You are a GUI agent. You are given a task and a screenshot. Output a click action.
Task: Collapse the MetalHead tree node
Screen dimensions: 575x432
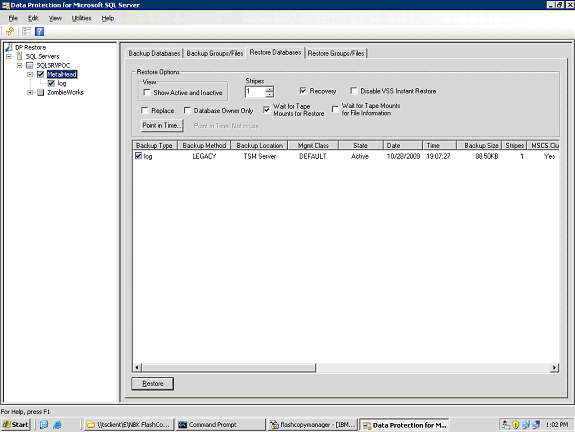tap(30, 74)
